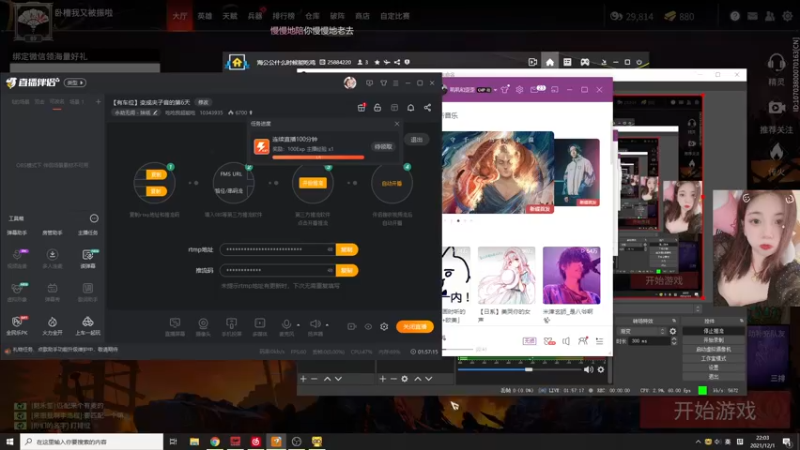Open music player user account dropdown arrow
800x450 pixels.
click(495, 90)
